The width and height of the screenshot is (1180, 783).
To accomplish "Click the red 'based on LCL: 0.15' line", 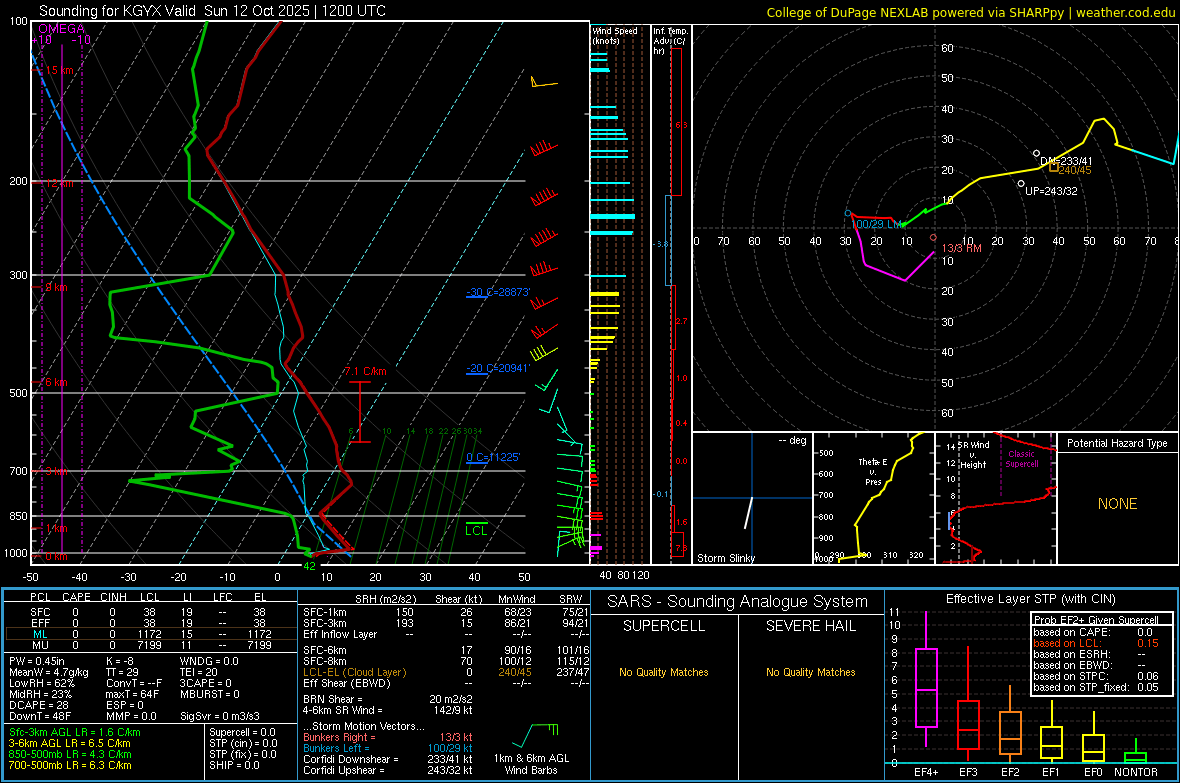I will [x=1096, y=643].
